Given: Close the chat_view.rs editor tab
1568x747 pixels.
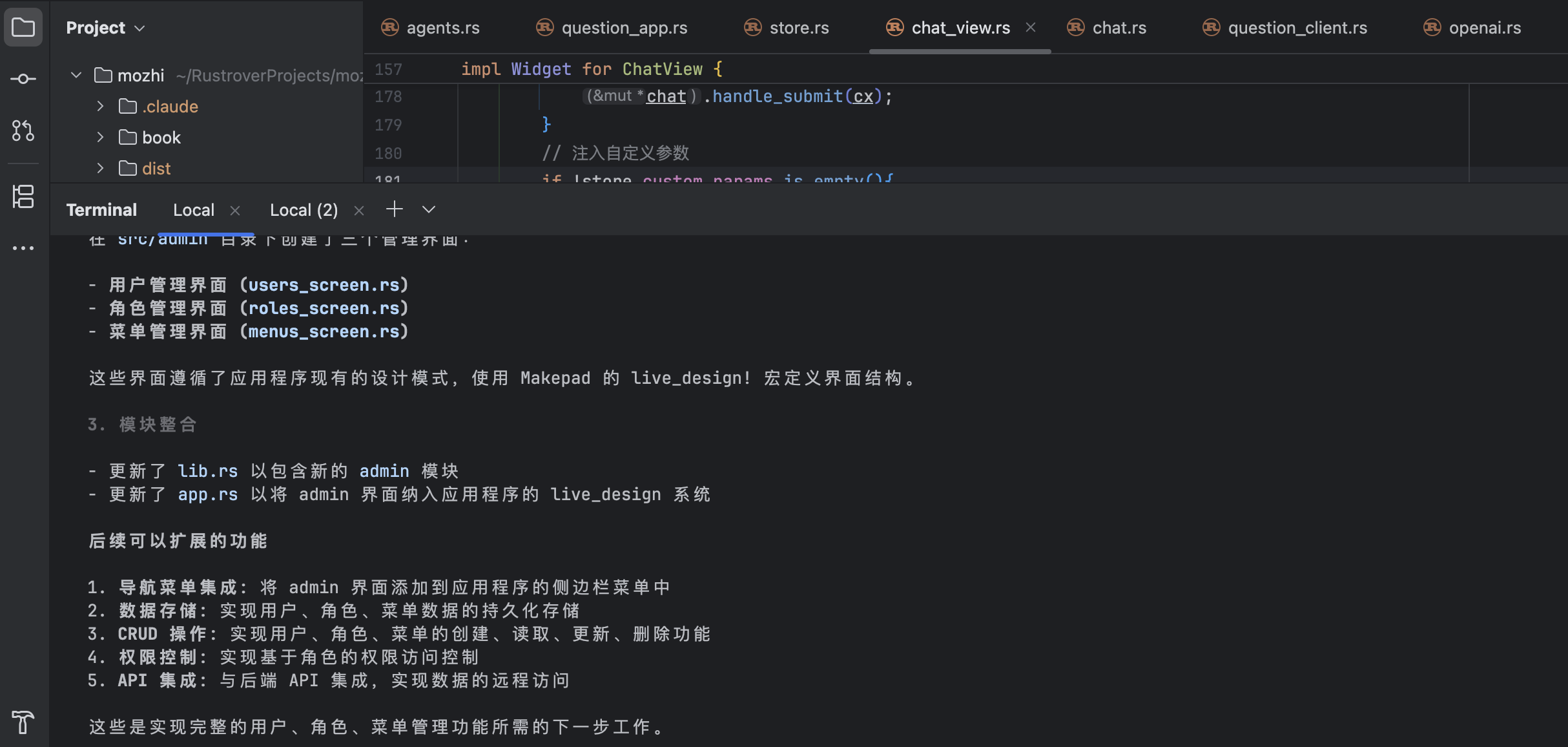Looking at the screenshot, I should coord(1031,28).
